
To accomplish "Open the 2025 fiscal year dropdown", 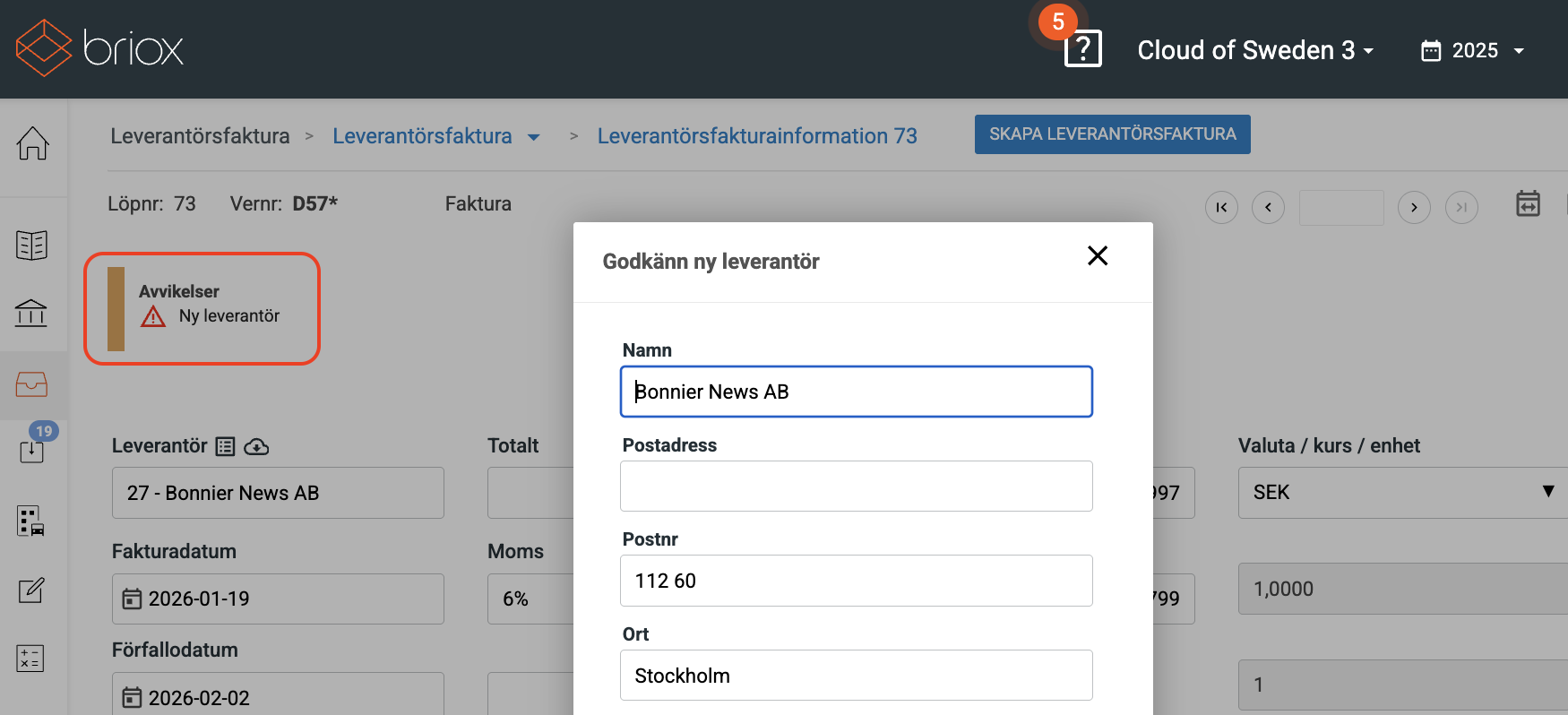I will (1473, 50).
